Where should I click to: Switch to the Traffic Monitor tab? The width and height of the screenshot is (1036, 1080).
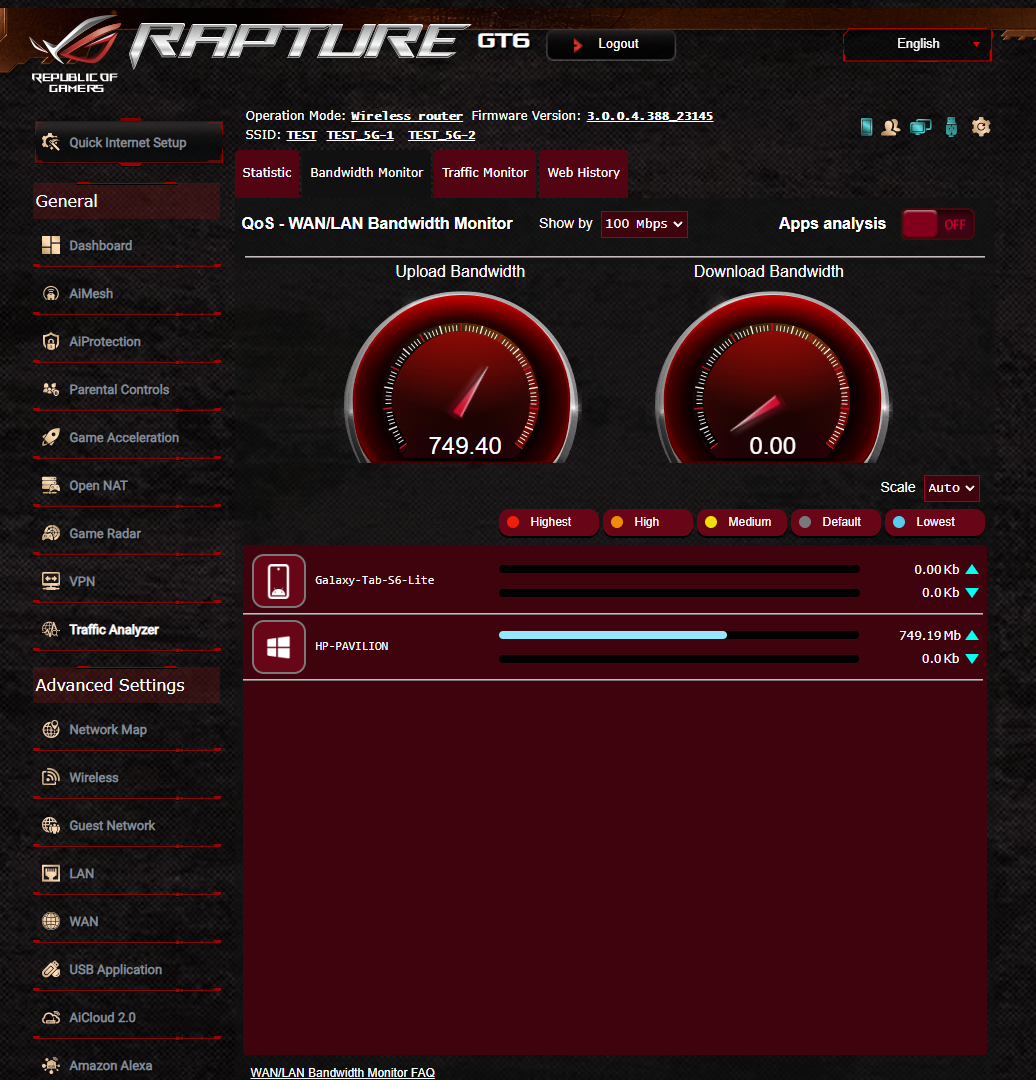[484, 173]
